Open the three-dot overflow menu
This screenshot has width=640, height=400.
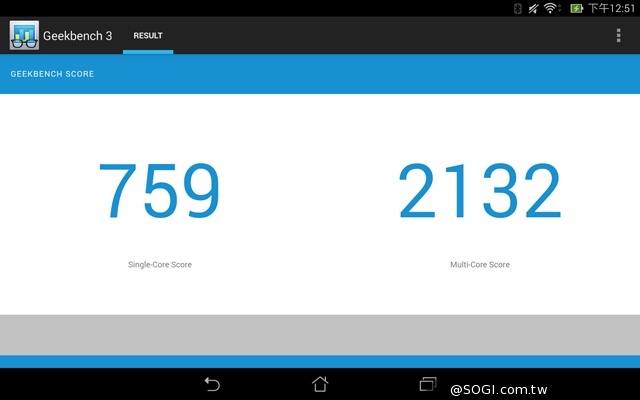tap(619, 36)
